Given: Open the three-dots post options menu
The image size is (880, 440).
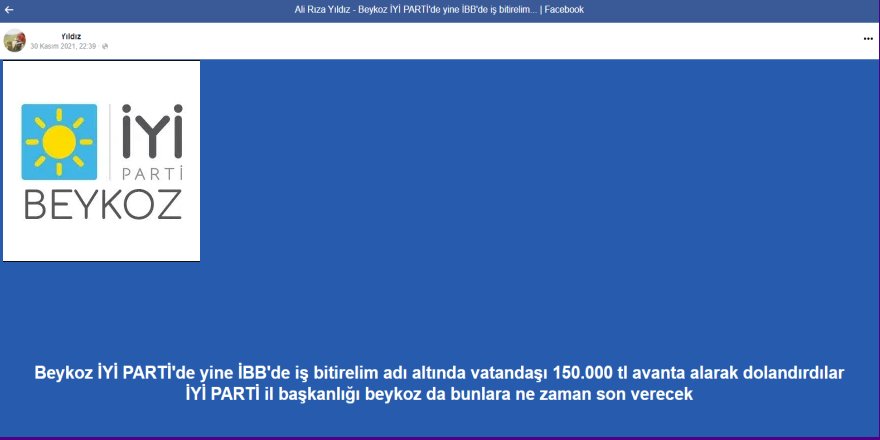Looking at the screenshot, I should pyautogui.click(x=868, y=39).
